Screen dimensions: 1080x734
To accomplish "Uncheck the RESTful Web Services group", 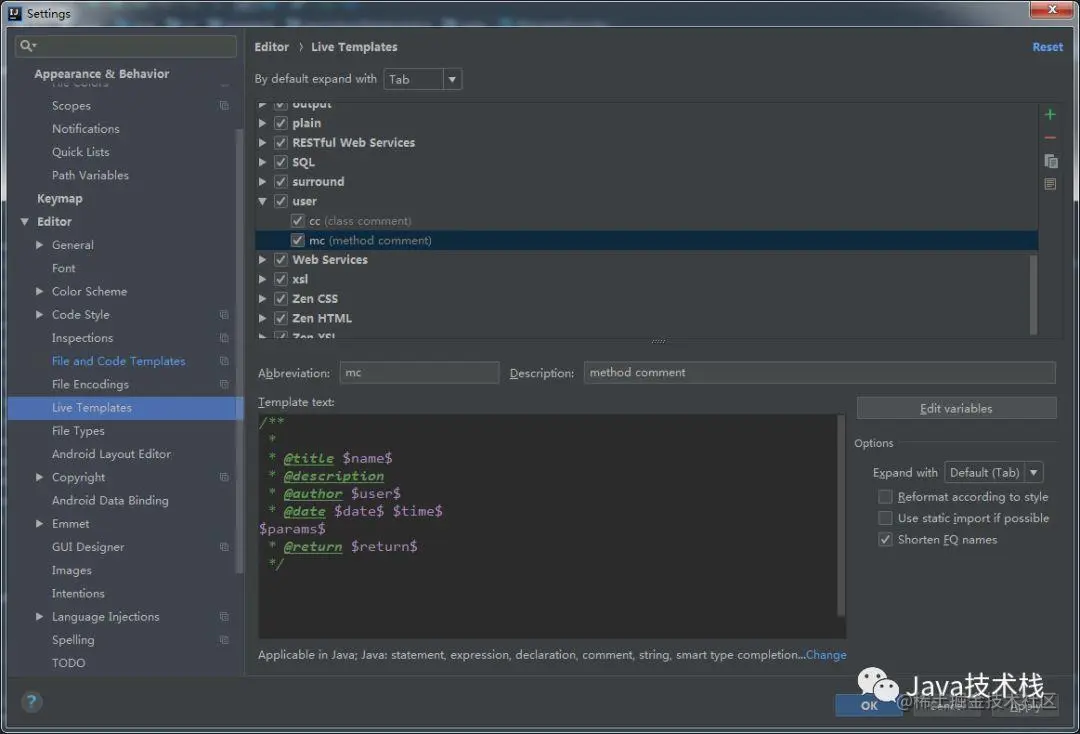I will pyautogui.click(x=280, y=143).
